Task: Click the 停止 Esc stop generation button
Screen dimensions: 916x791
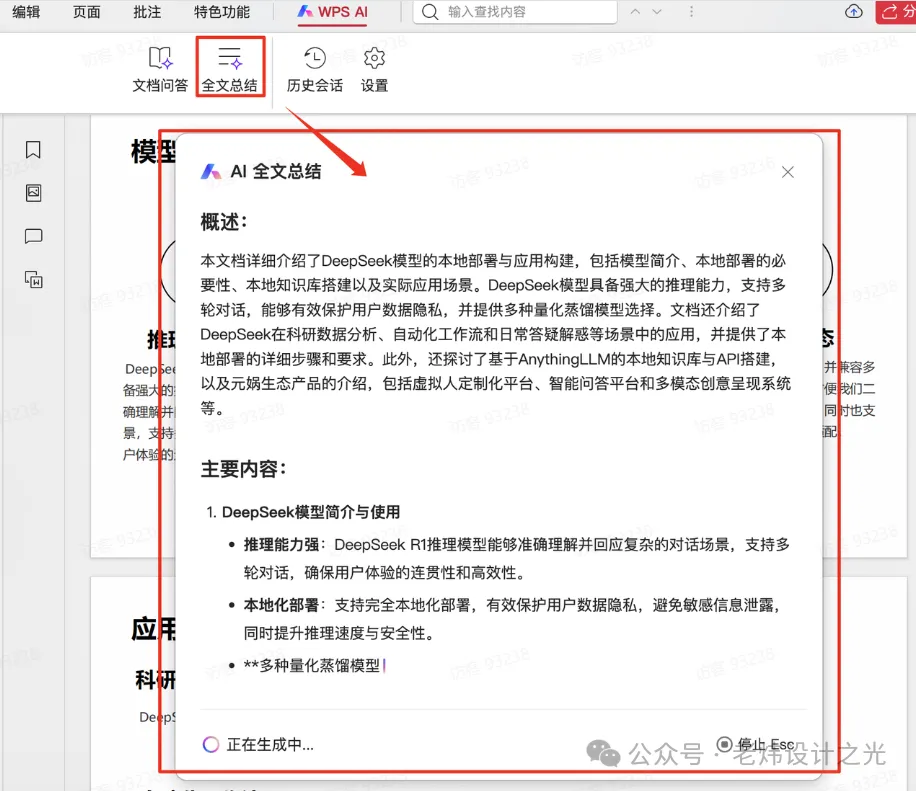Action: coord(755,744)
